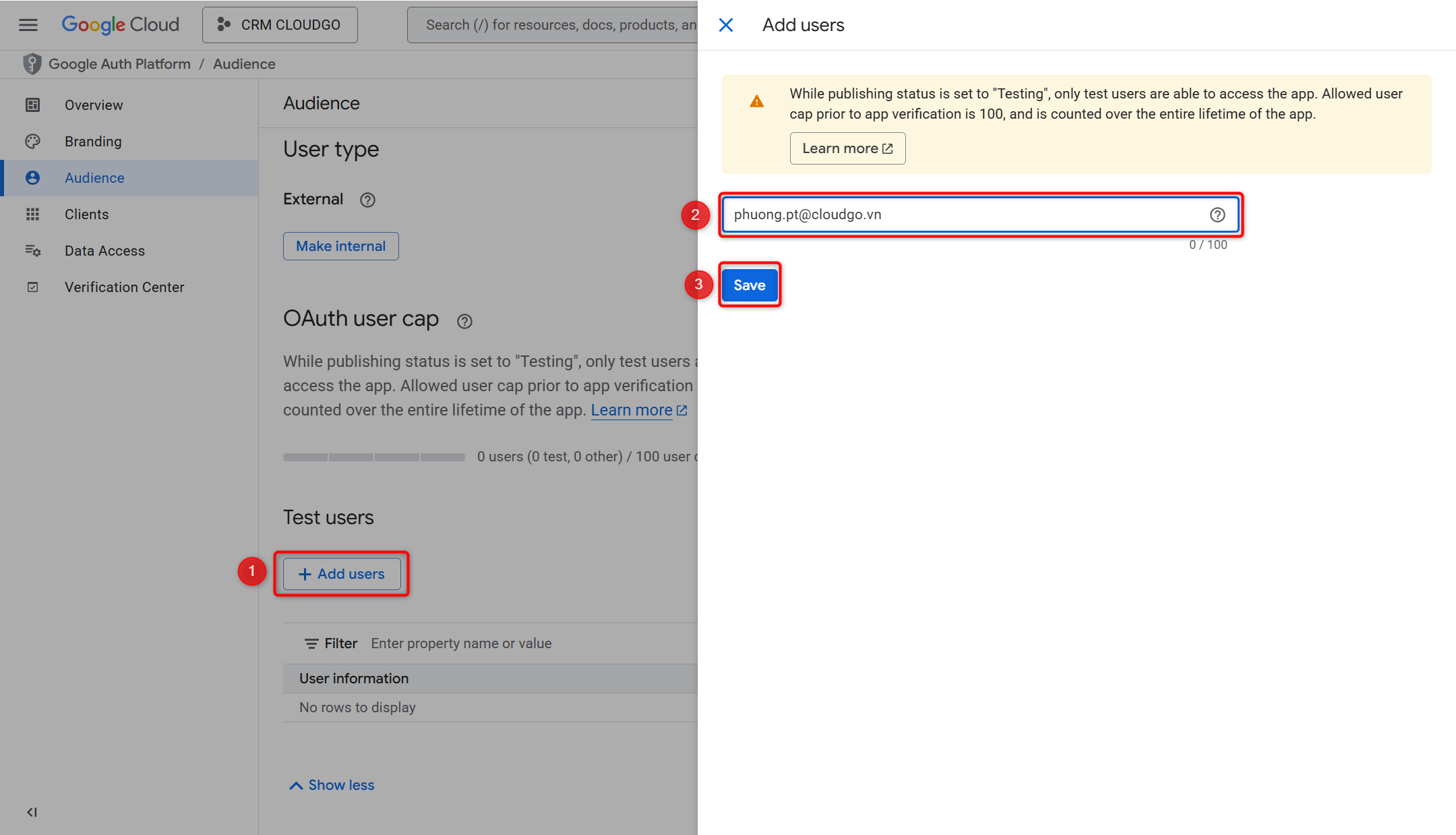Click the Verification Center checkmark icon
Viewport: 1456px width, 835px height.
[33, 287]
